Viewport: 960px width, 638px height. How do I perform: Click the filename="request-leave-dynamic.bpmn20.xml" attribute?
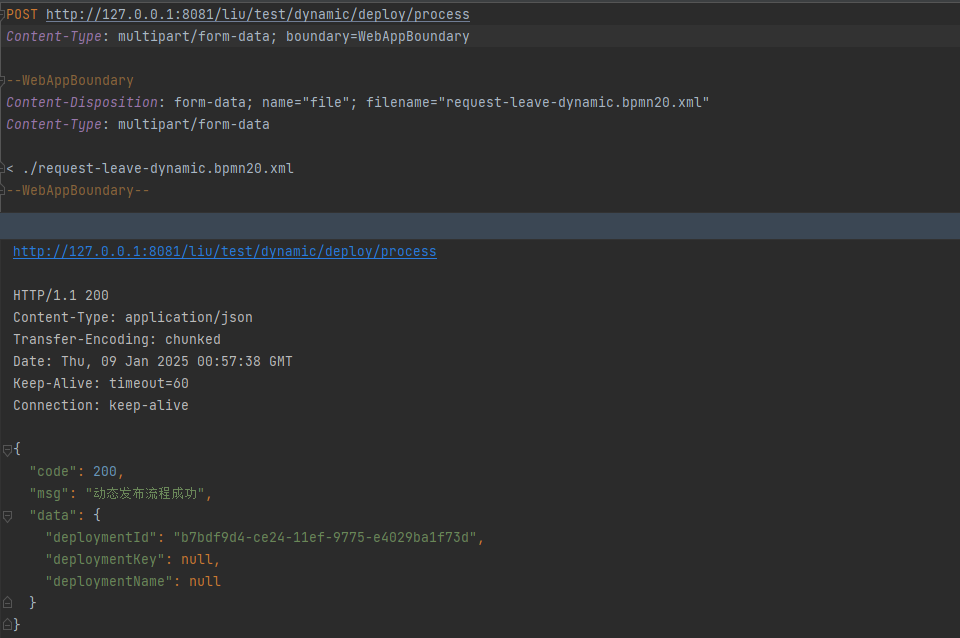pos(537,103)
